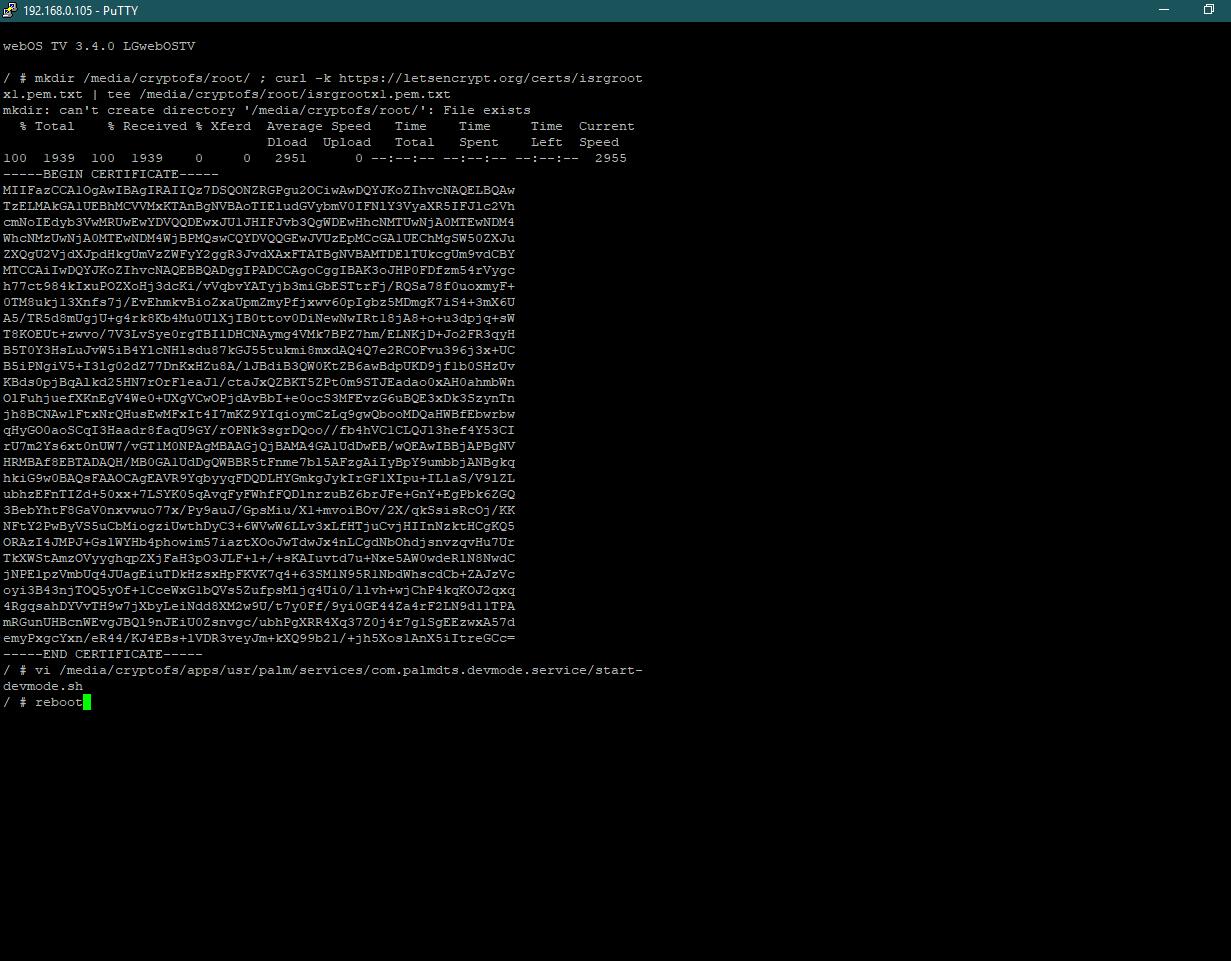Click the certificate line starting B5T0Y3HsLuJvW

[259, 350]
